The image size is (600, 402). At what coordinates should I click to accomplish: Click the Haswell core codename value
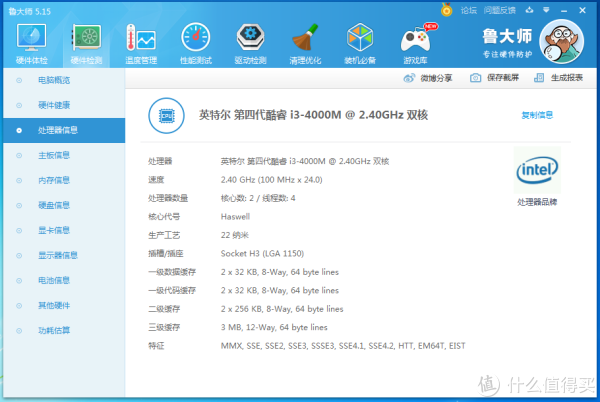[235, 216]
